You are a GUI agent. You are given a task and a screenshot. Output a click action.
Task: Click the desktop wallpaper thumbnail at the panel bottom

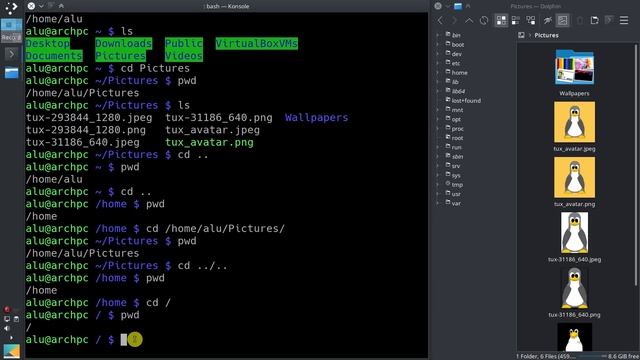pyautogui.click(x=11, y=351)
